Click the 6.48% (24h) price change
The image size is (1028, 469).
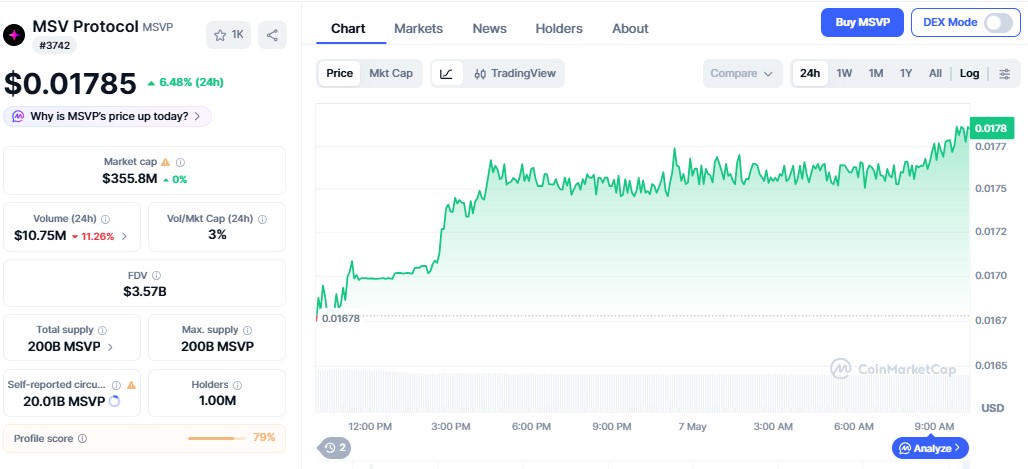pyautogui.click(x=186, y=83)
